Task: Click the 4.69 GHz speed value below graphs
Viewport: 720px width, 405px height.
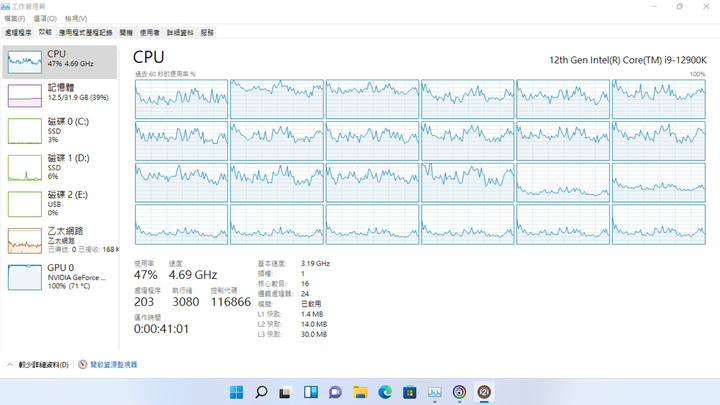Action: [193, 275]
